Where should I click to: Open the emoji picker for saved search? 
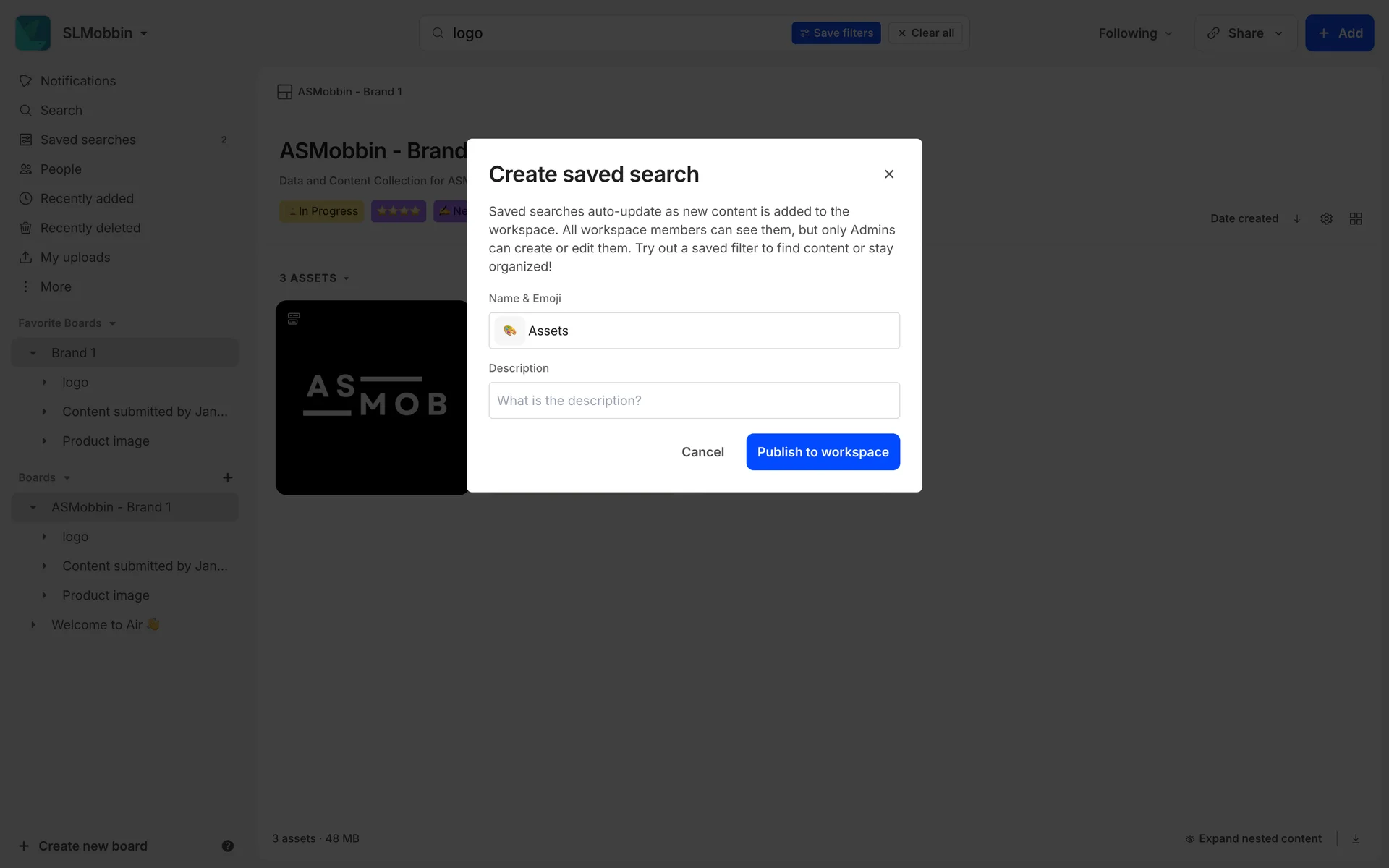tap(509, 331)
